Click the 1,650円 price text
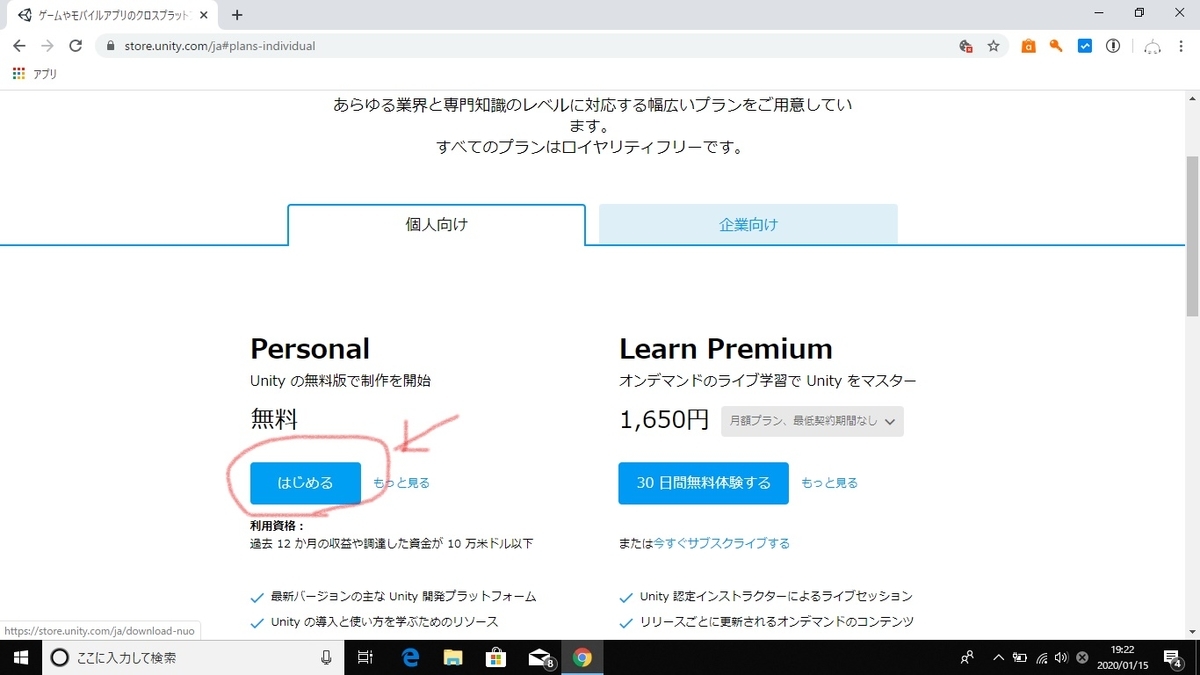 tap(664, 420)
